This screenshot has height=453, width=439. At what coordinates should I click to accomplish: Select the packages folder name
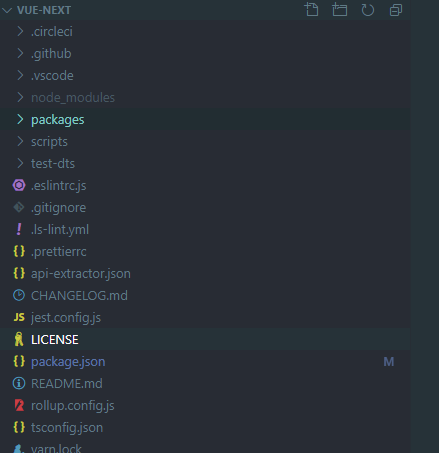tap(58, 120)
